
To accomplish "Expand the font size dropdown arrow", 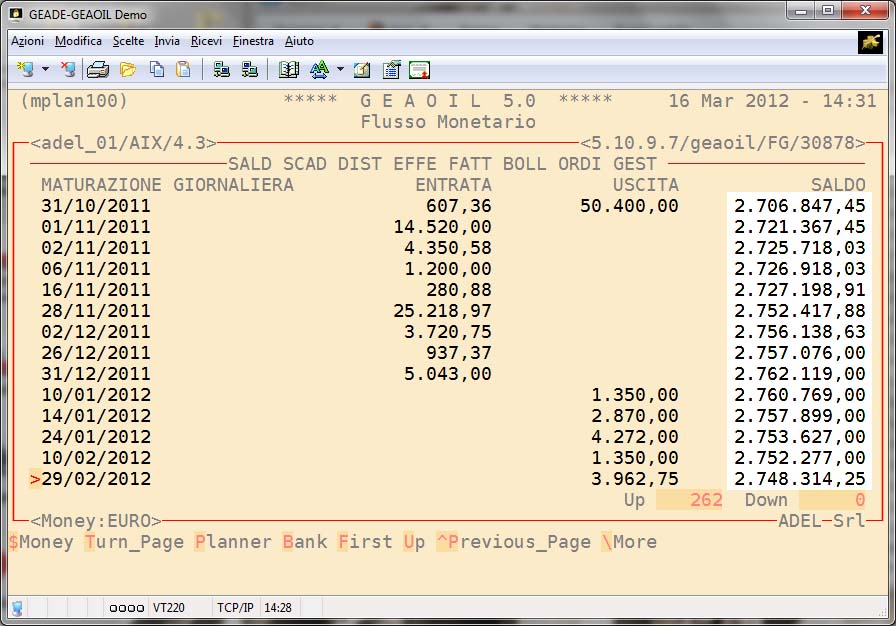I will point(340,70).
